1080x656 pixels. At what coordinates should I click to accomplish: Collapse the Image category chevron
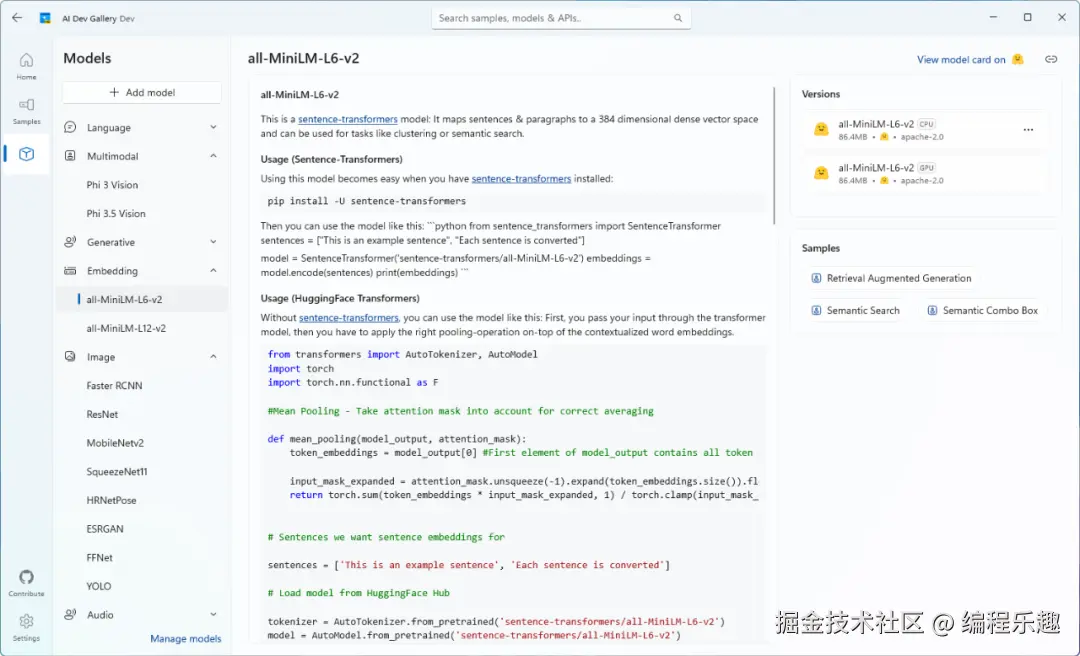click(214, 357)
